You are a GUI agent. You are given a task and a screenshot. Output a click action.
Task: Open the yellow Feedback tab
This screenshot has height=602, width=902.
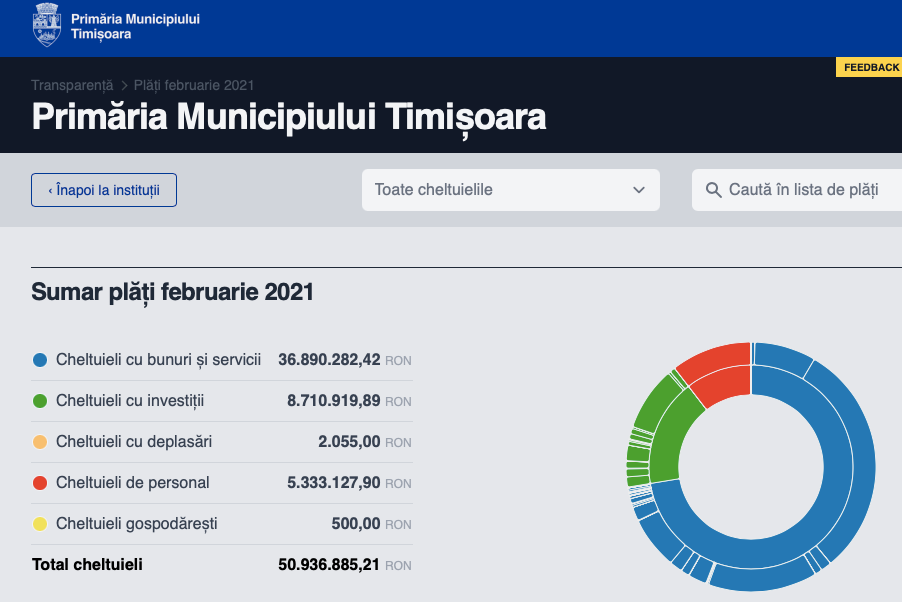(870, 67)
